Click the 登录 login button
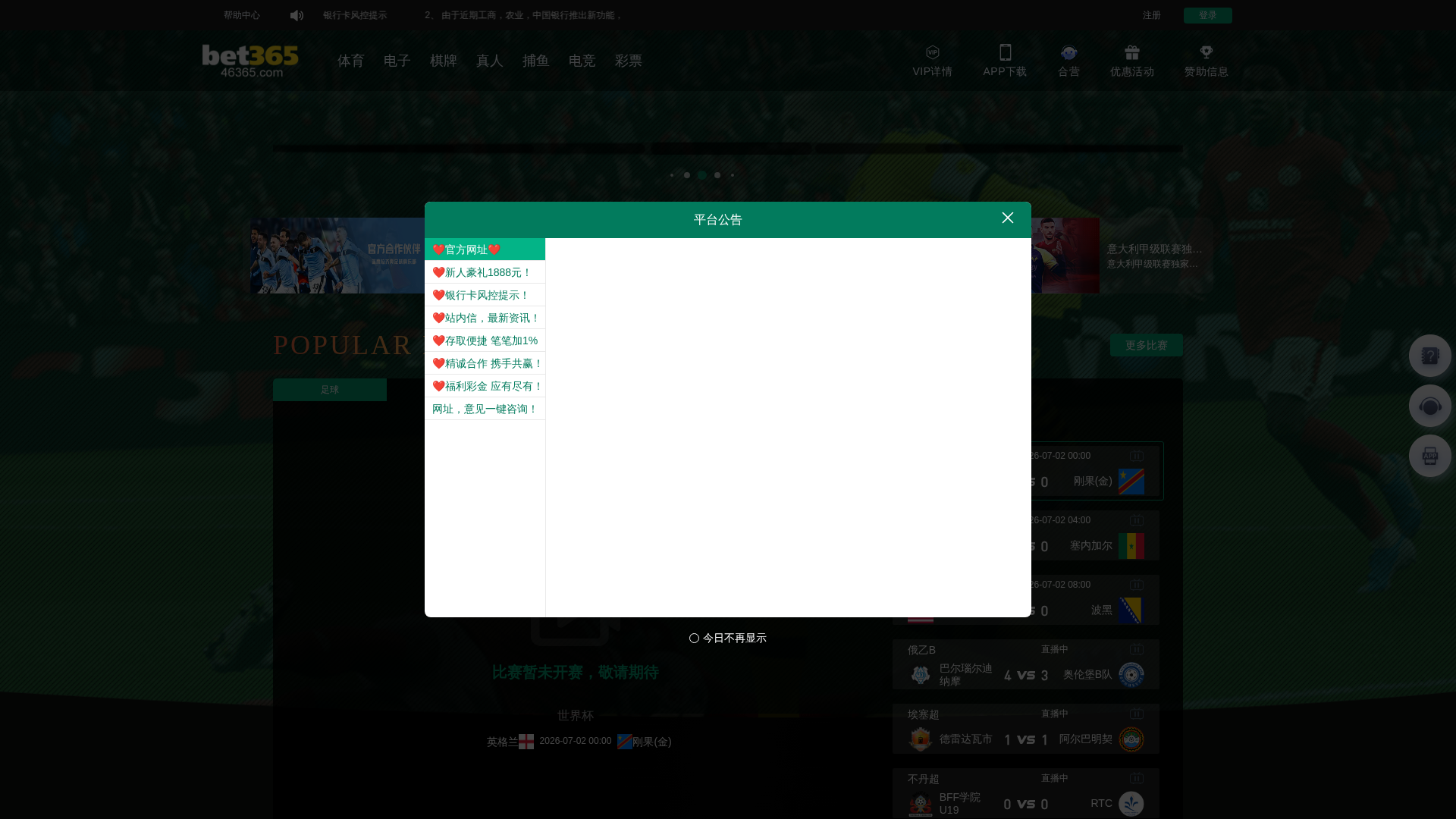The image size is (1456, 819). 1207,15
